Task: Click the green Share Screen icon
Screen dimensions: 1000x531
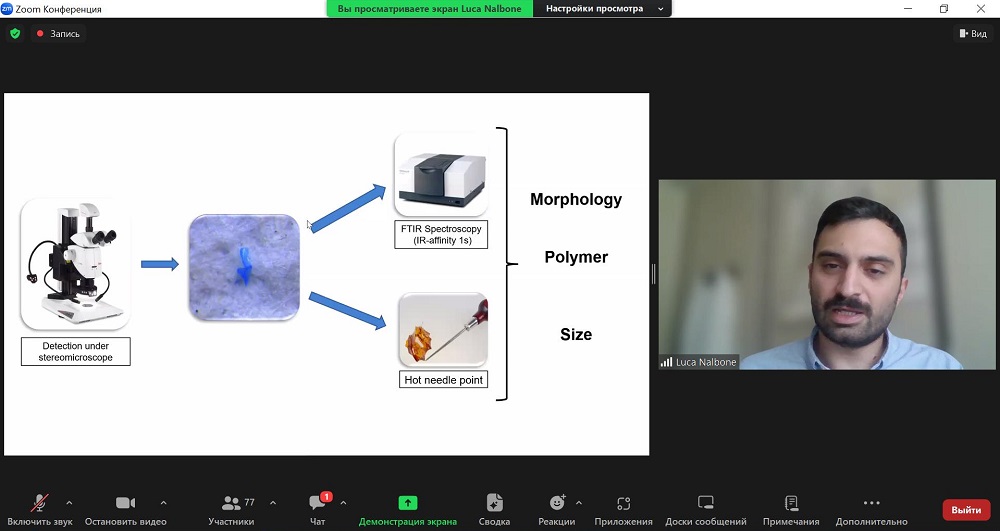Action: coord(407,503)
